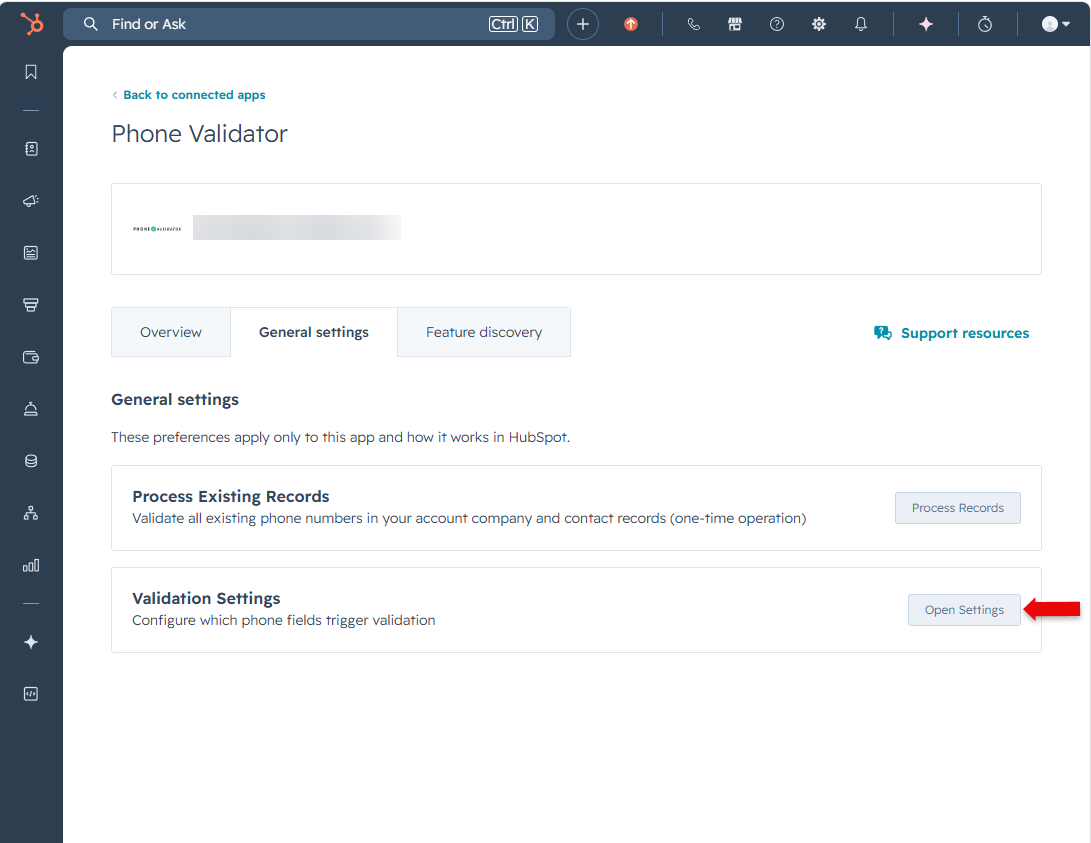1091x843 pixels.
Task: Open the Content sidebar icon
Action: coord(31,253)
